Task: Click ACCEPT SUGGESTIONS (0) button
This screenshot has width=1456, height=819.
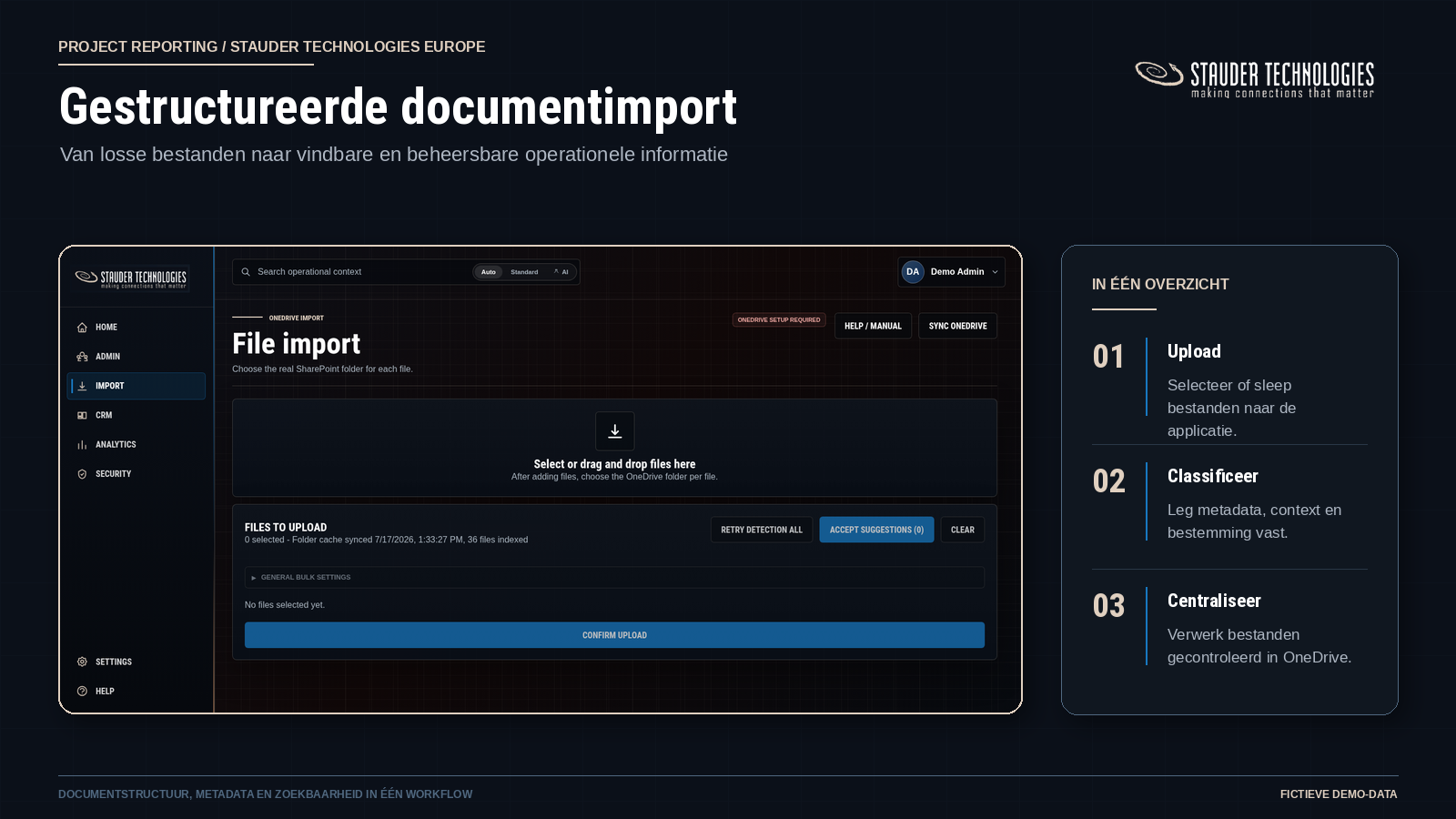Action: [876, 530]
